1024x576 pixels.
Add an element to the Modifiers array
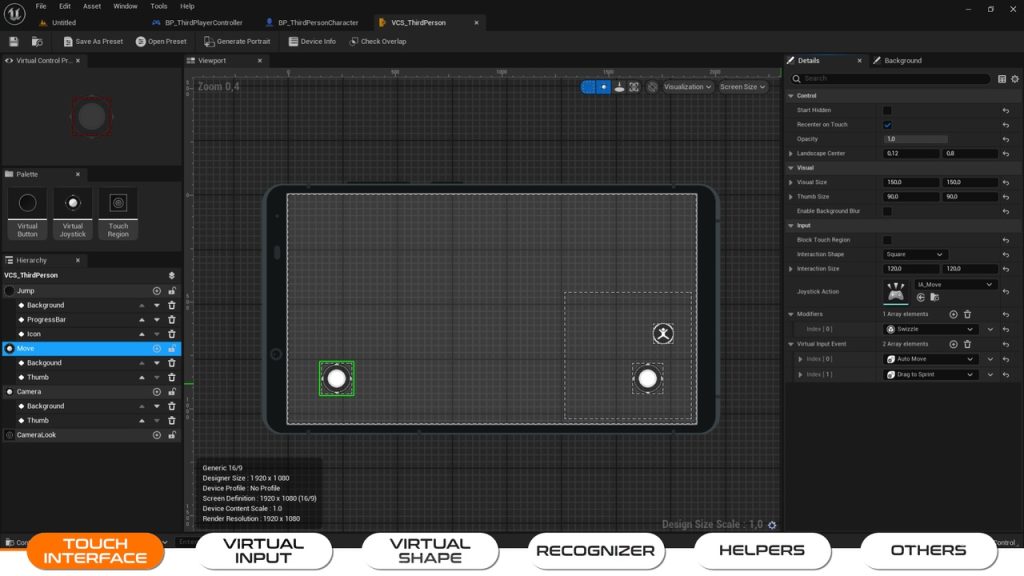[953, 314]
